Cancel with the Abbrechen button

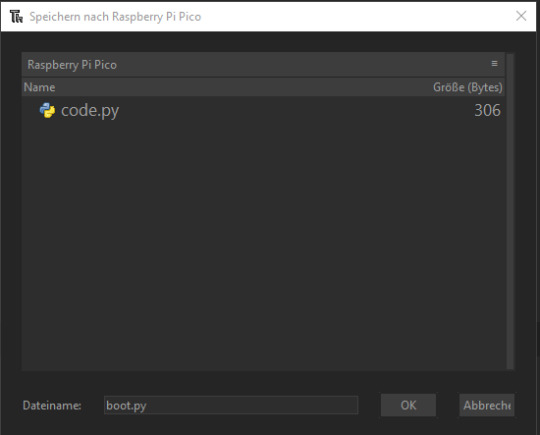click(x=487, y=405)
